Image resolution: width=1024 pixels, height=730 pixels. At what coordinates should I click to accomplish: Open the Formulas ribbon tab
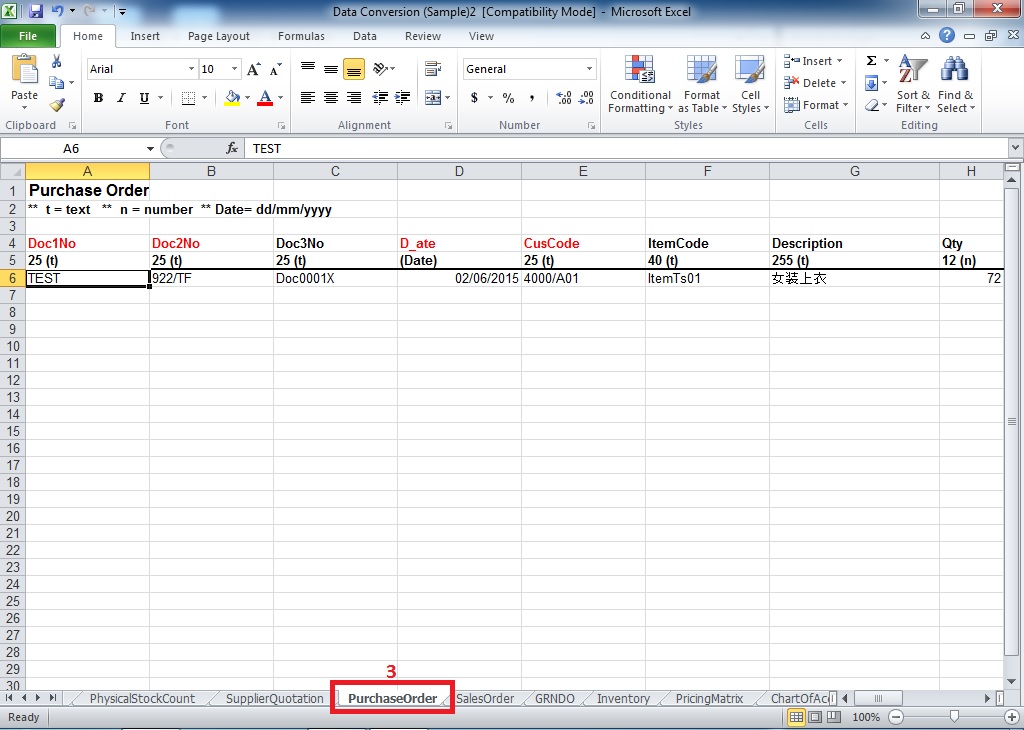point(301,36)
